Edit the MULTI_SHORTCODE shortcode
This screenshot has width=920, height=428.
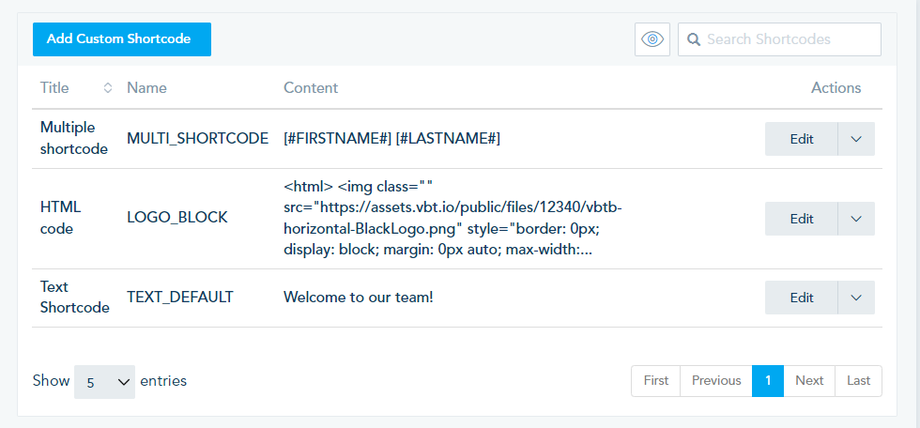(x=801, y=139)
